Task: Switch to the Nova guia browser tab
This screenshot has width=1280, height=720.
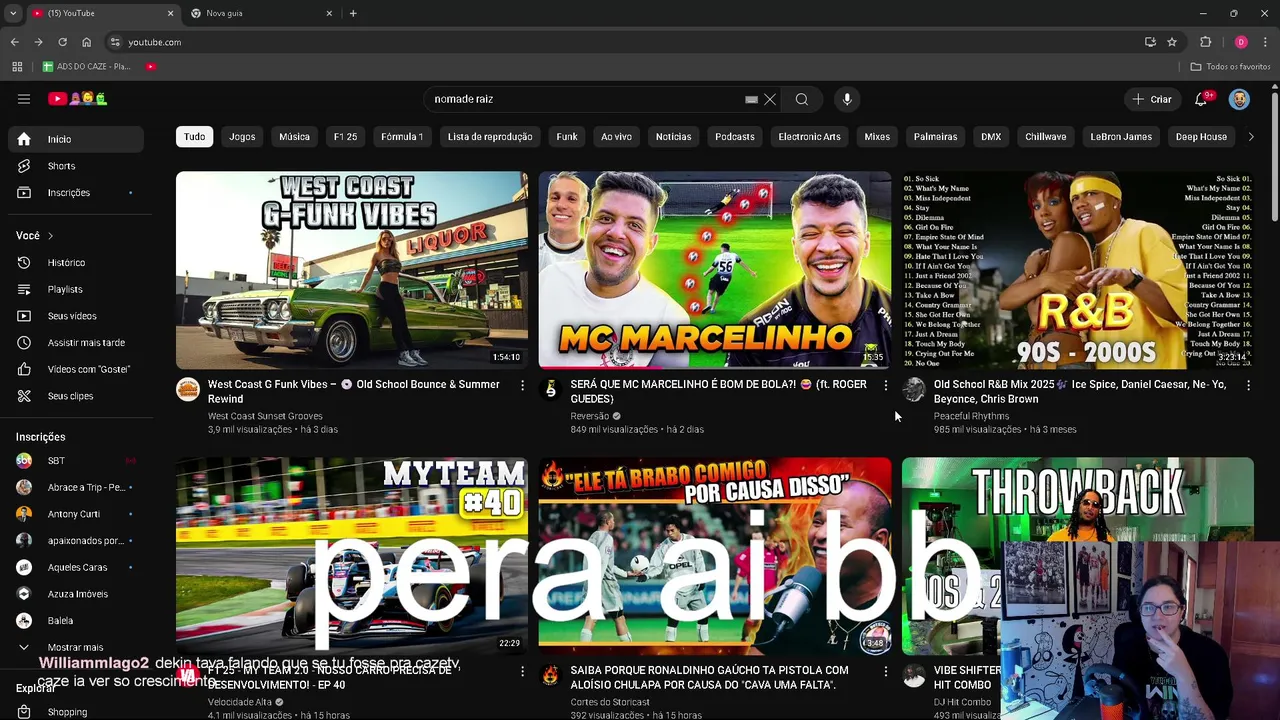Action: 260,13
